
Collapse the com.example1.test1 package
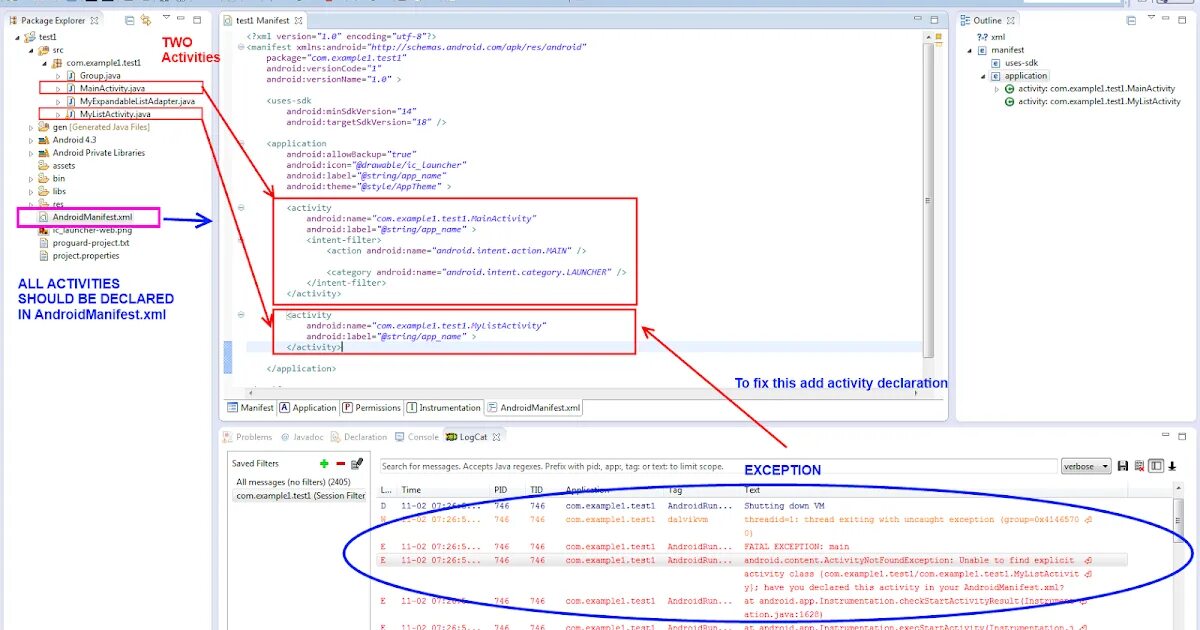(44, 63)
